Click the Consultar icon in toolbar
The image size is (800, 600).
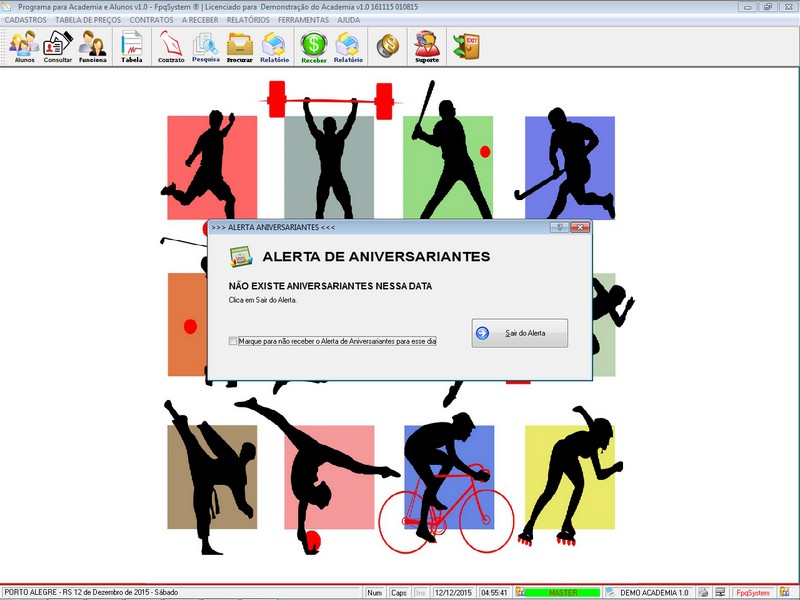click(58, 46)
